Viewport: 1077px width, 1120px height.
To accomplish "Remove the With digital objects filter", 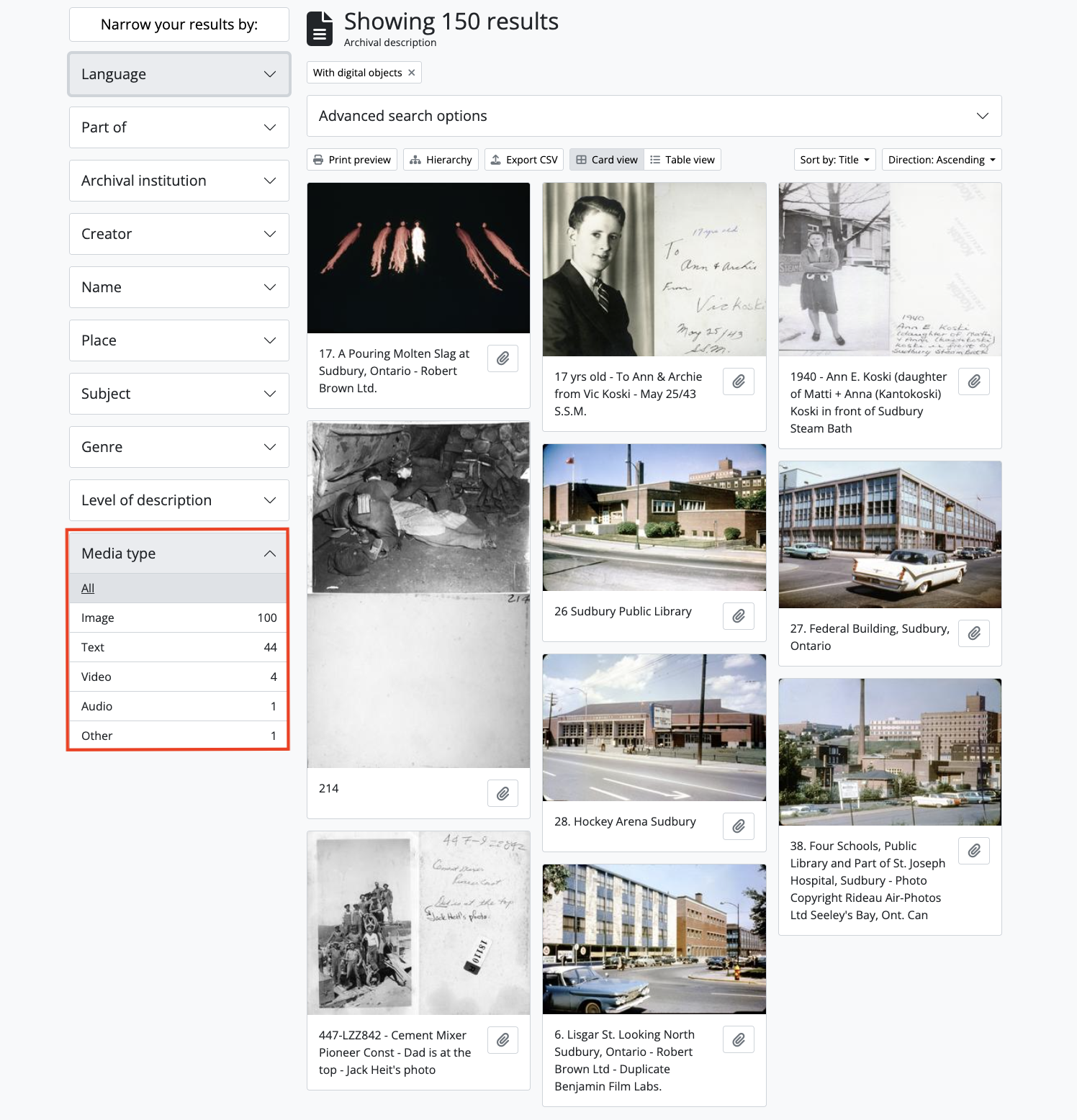I will [412, 73].
